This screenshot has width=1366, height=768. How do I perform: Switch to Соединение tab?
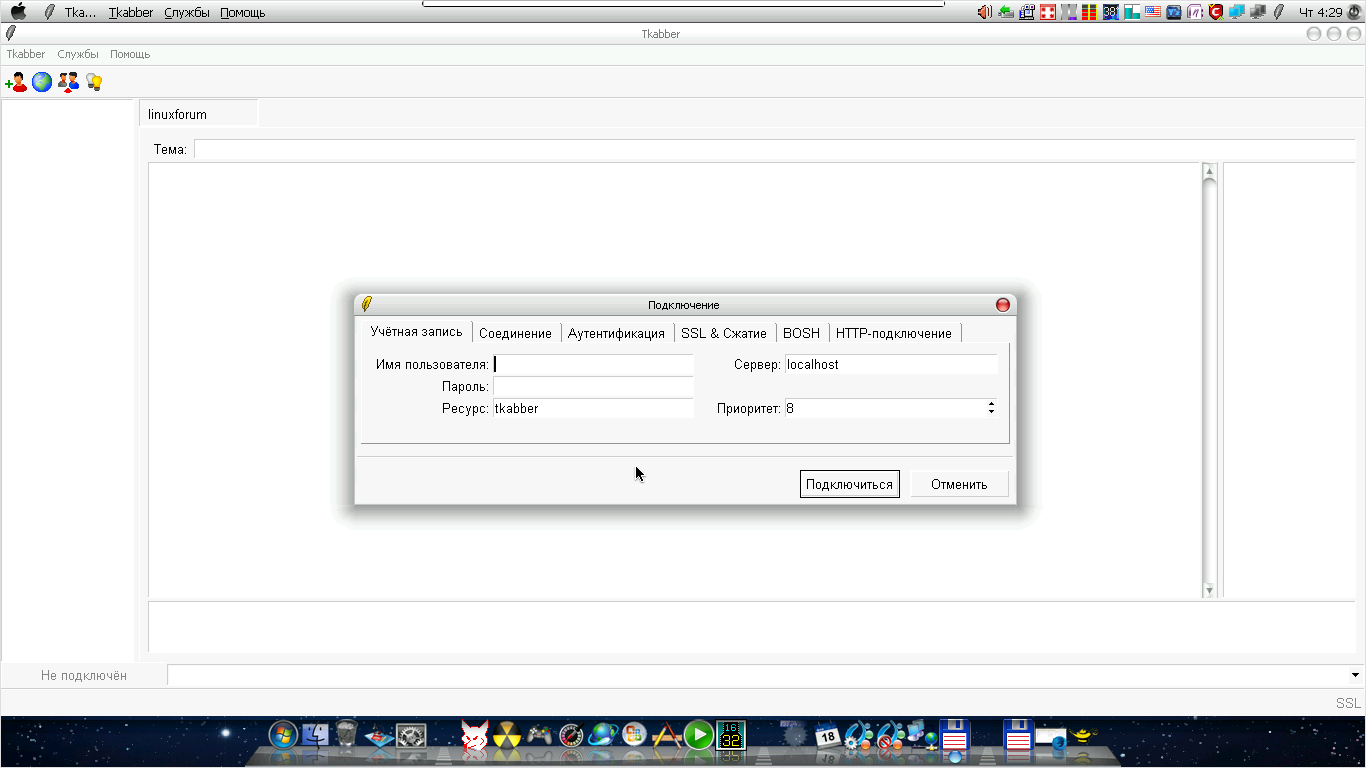coord(515,333)
